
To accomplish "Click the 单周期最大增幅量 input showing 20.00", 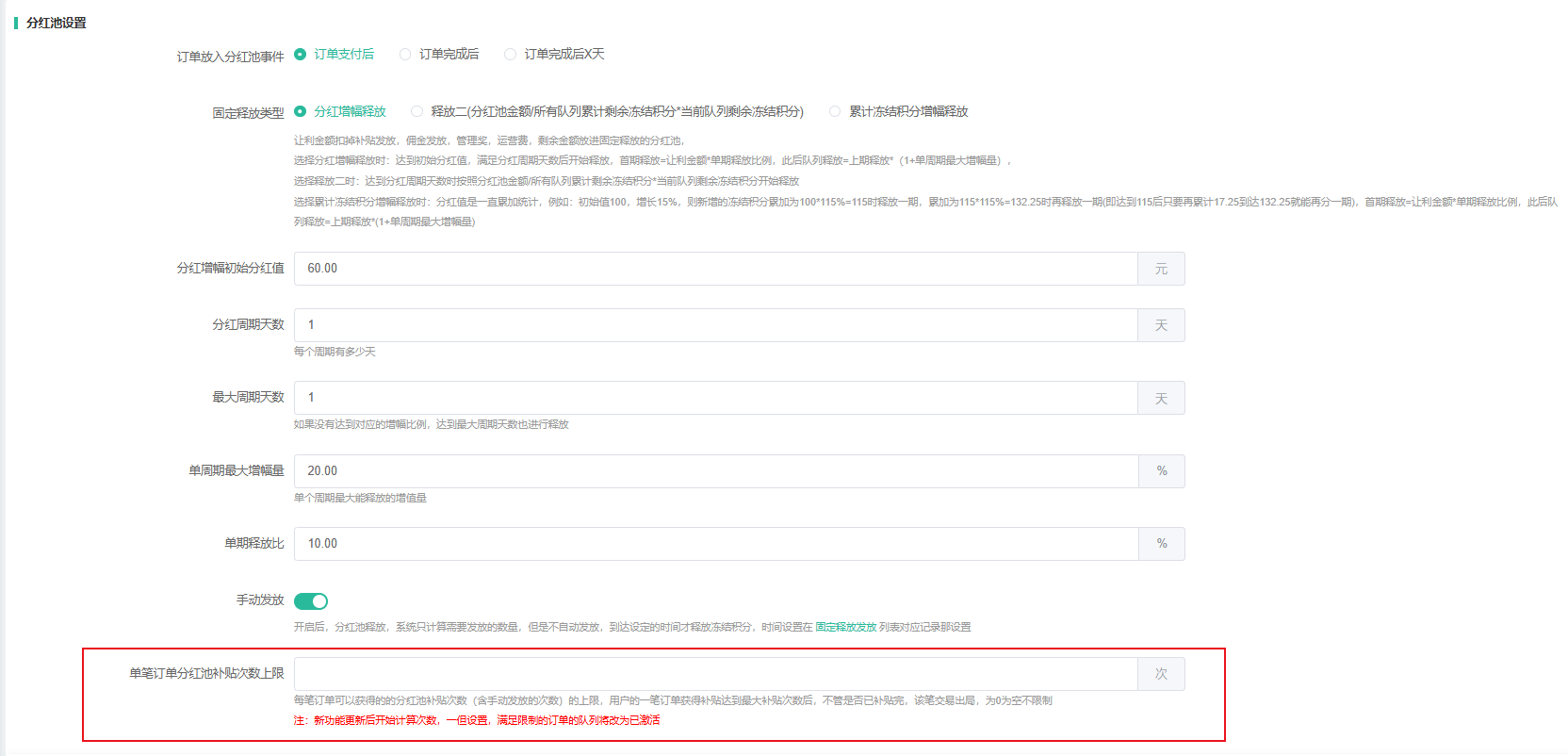I will (x=716, y=471).
